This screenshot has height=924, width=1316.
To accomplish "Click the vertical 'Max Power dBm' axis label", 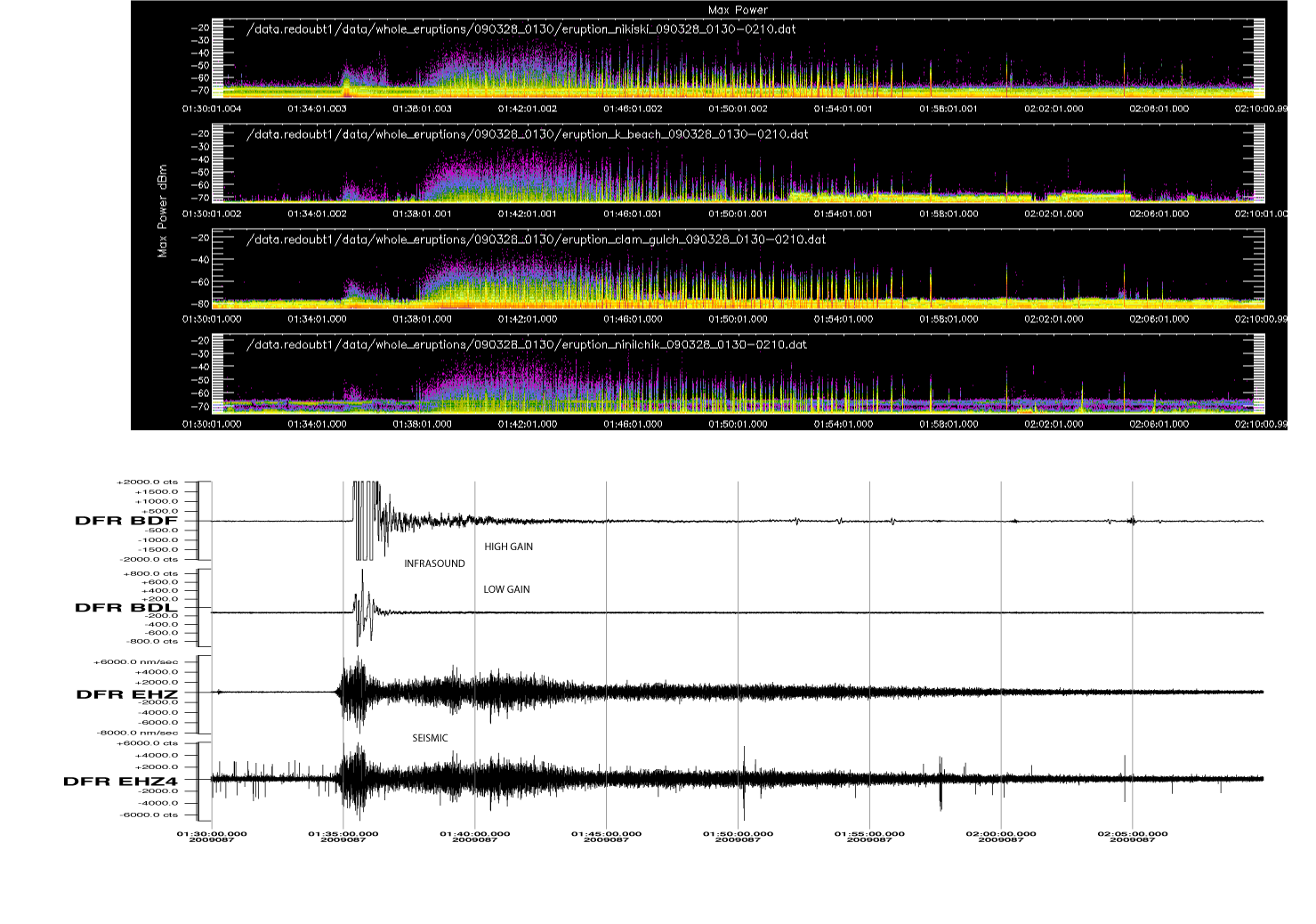I will (x=162, y=210).
